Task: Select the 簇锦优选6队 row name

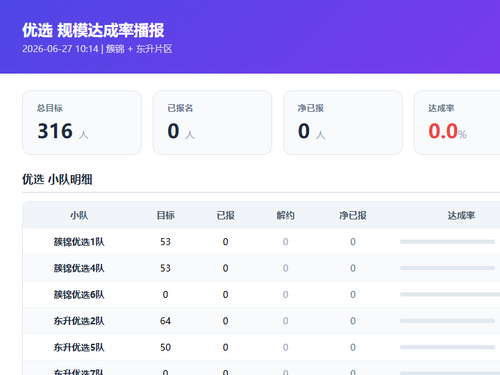Action: point(79,294)
